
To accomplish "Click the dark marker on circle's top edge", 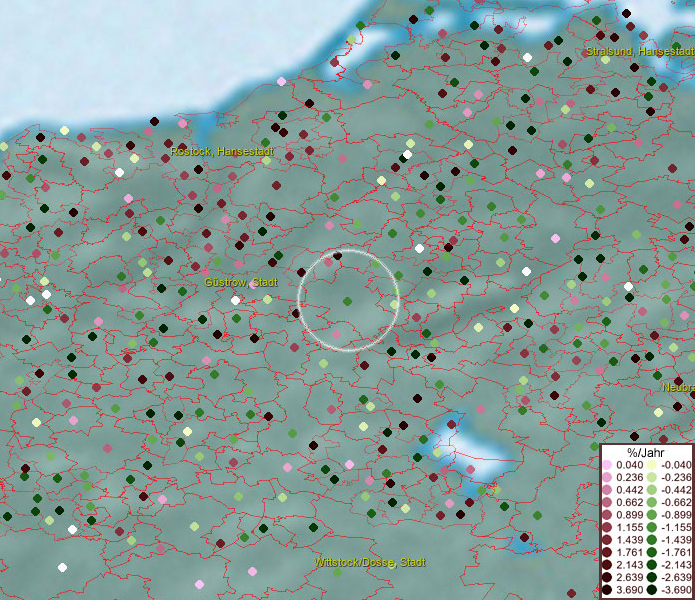I will tap(338, 257).
